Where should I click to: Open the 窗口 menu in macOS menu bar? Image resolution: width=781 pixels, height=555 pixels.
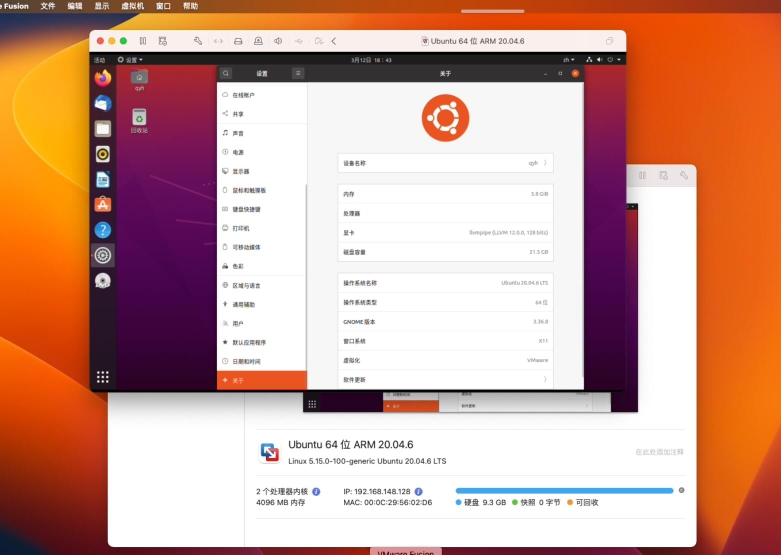tap(163, 6)
